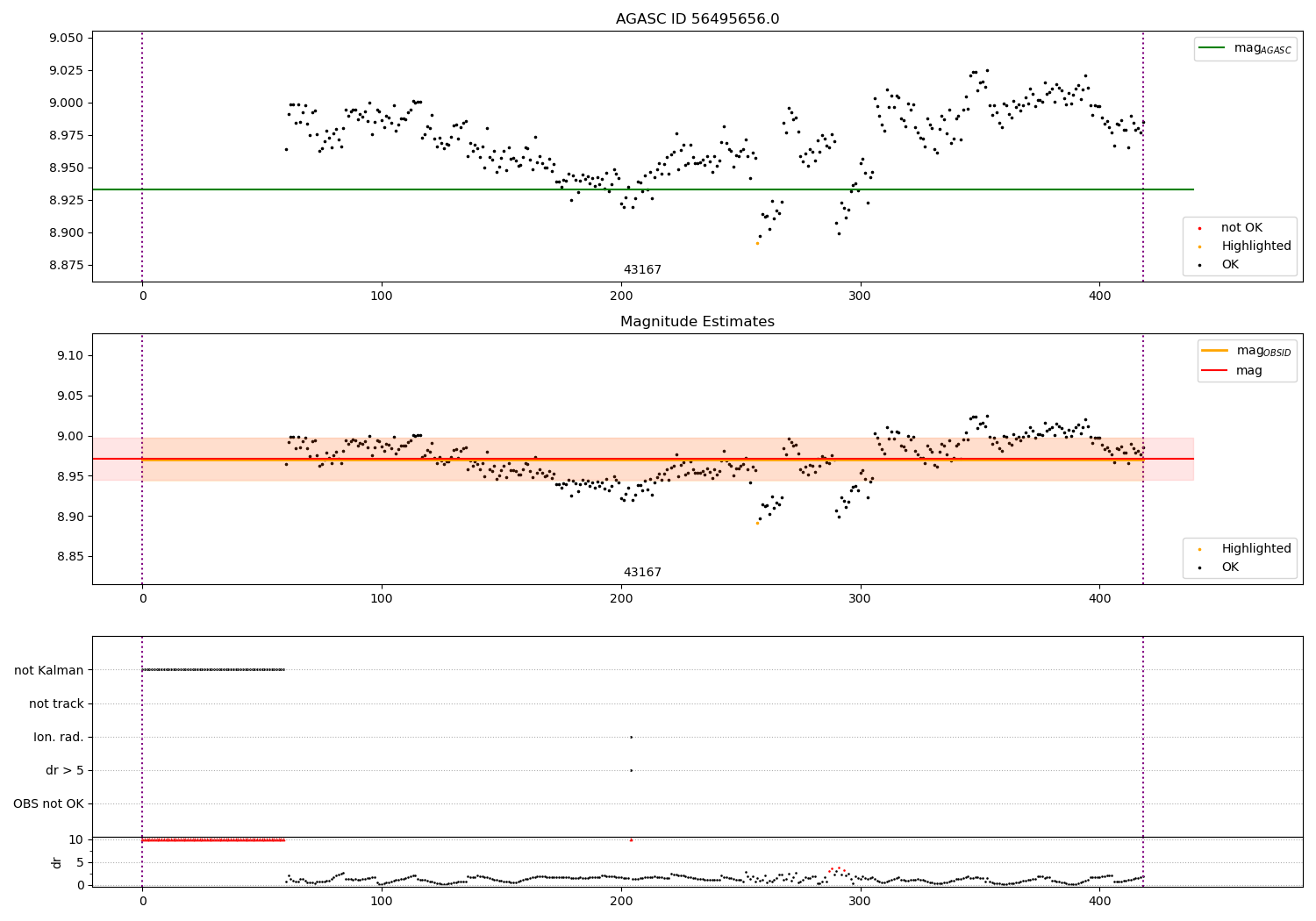Click the 43167 label in the middle plot
Image resolution: width=1316 pixels, height=921 pixels.
(x=642, y=573)
